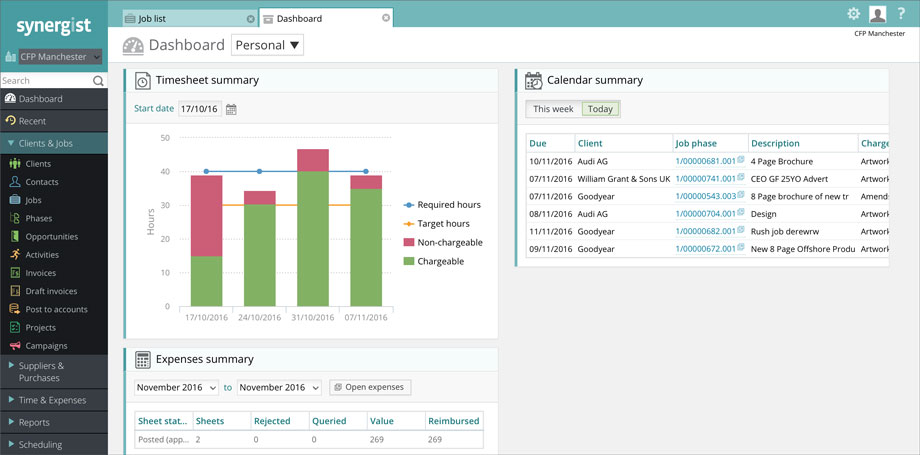Image resolution: width=920 pixels, height=455 pixels.
Task: Click the Chargeable green legend swatch
Action: tap(409, 261)
